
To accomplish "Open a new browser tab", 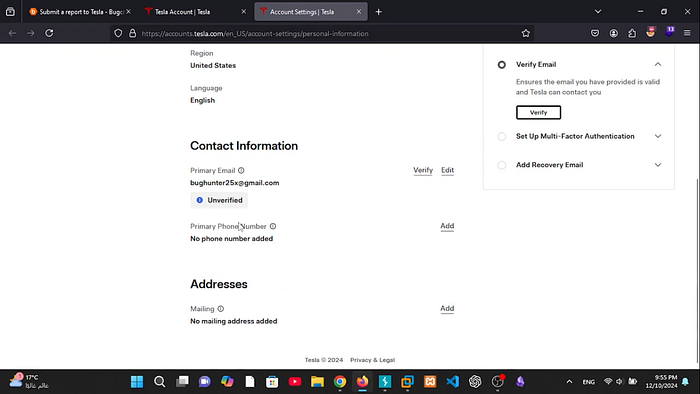I will pos(379,12).
